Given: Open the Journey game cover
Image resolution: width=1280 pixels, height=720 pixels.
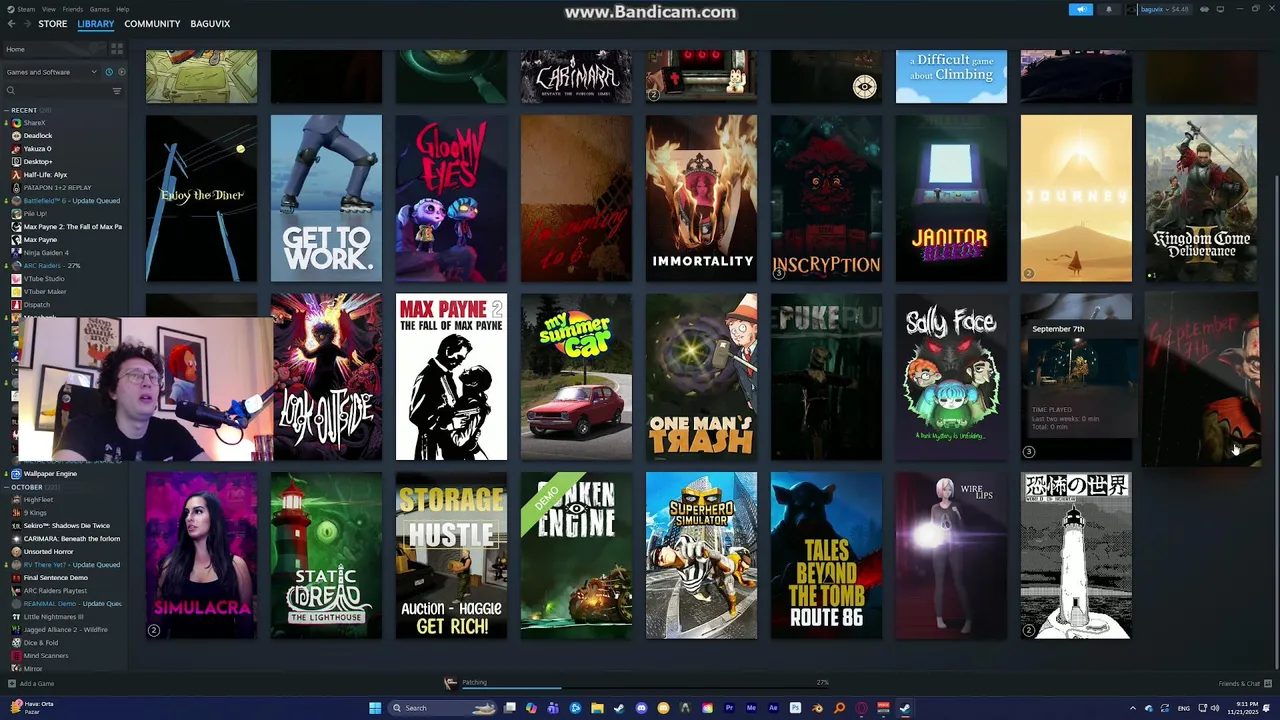Looking at the screenshot, I should [1076, 199].
